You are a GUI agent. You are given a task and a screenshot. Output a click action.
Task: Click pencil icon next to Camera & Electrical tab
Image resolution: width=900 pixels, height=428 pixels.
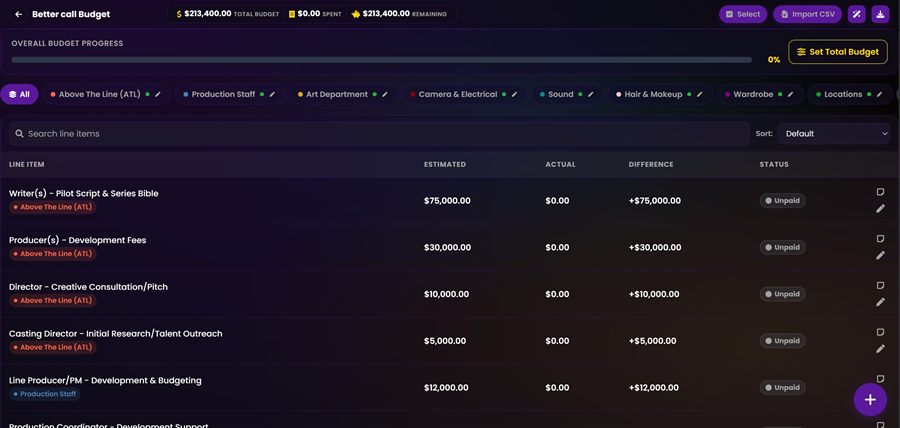click(514, 94)
